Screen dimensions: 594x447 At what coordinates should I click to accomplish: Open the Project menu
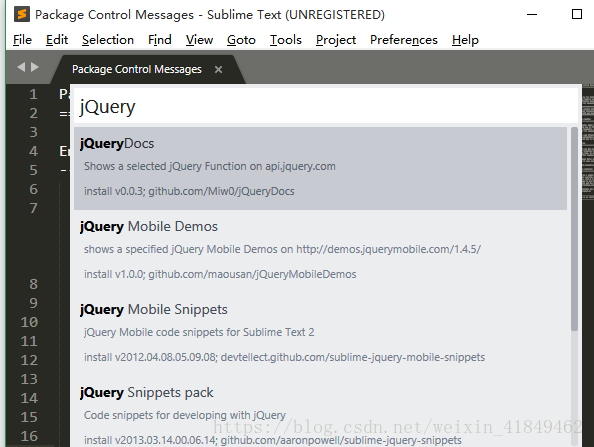pos(336,40)
